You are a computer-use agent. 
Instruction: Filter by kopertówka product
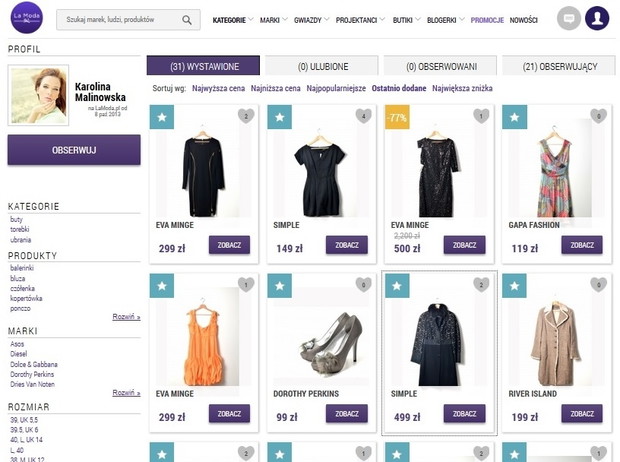point(26,298)
